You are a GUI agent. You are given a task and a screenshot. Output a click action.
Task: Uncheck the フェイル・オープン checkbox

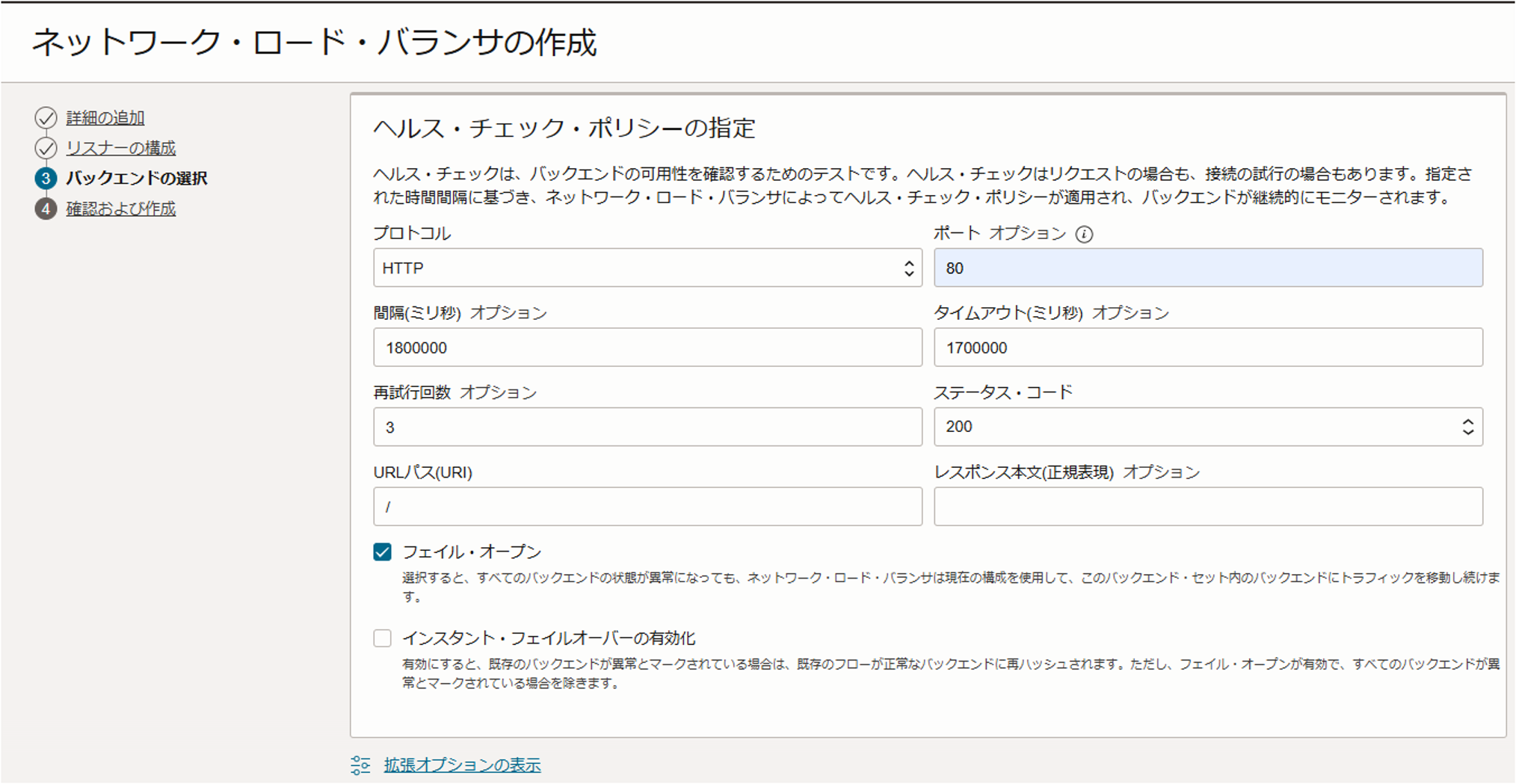[382, 552]
